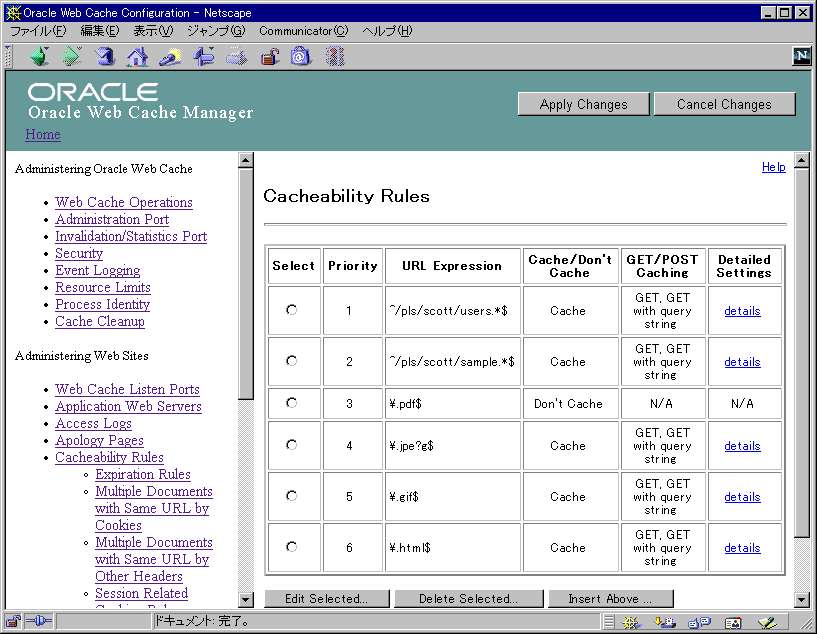
Task: Go back with the Back arrow icon
Action: [39, 56]
